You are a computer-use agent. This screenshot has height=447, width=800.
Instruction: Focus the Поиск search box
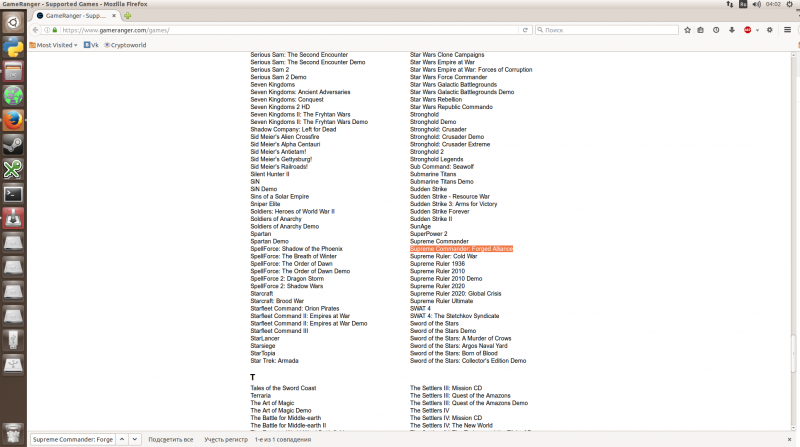pyautogui.click(x=607, y=30)
